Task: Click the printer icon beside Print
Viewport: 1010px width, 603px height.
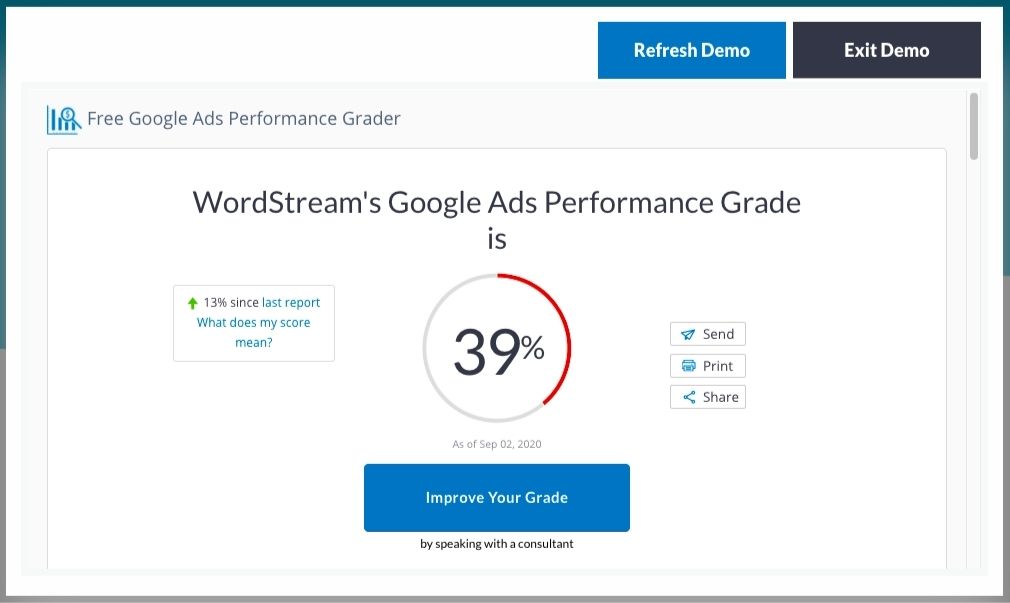Action: 688,365
